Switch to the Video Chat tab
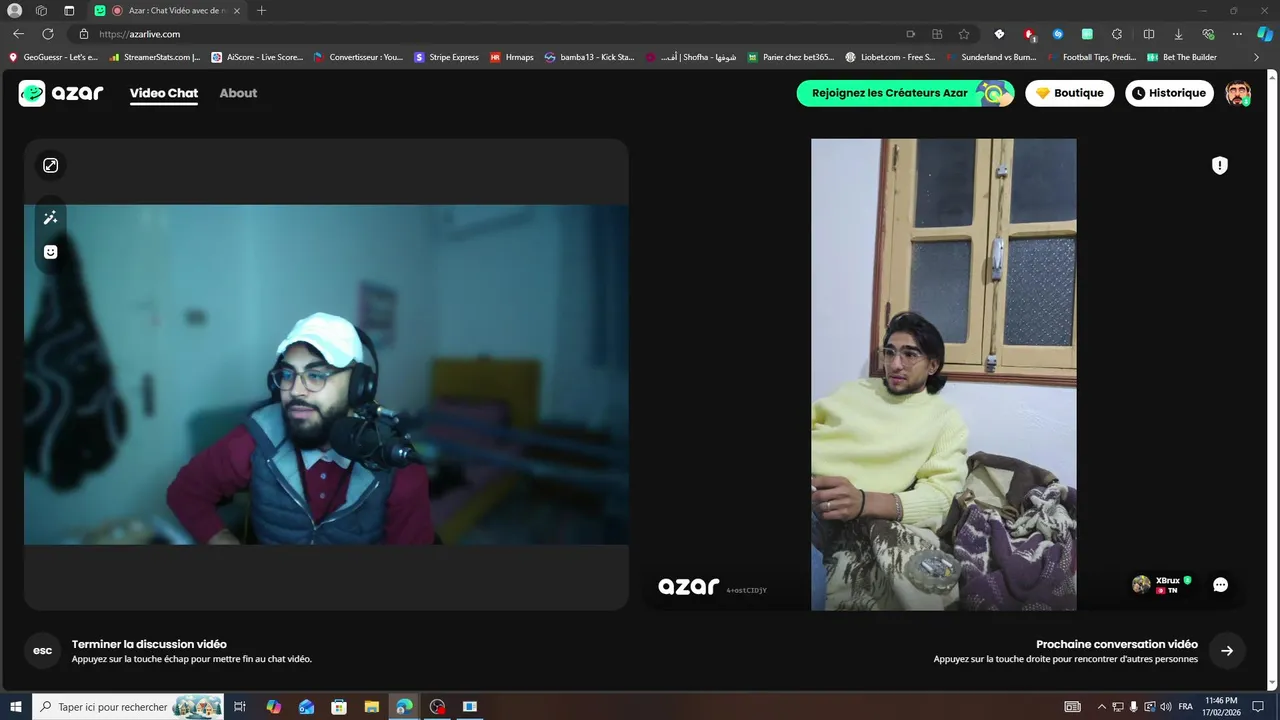Viewport: 1280px width, 720px height. pyautogui.click(x=164, y=93)
